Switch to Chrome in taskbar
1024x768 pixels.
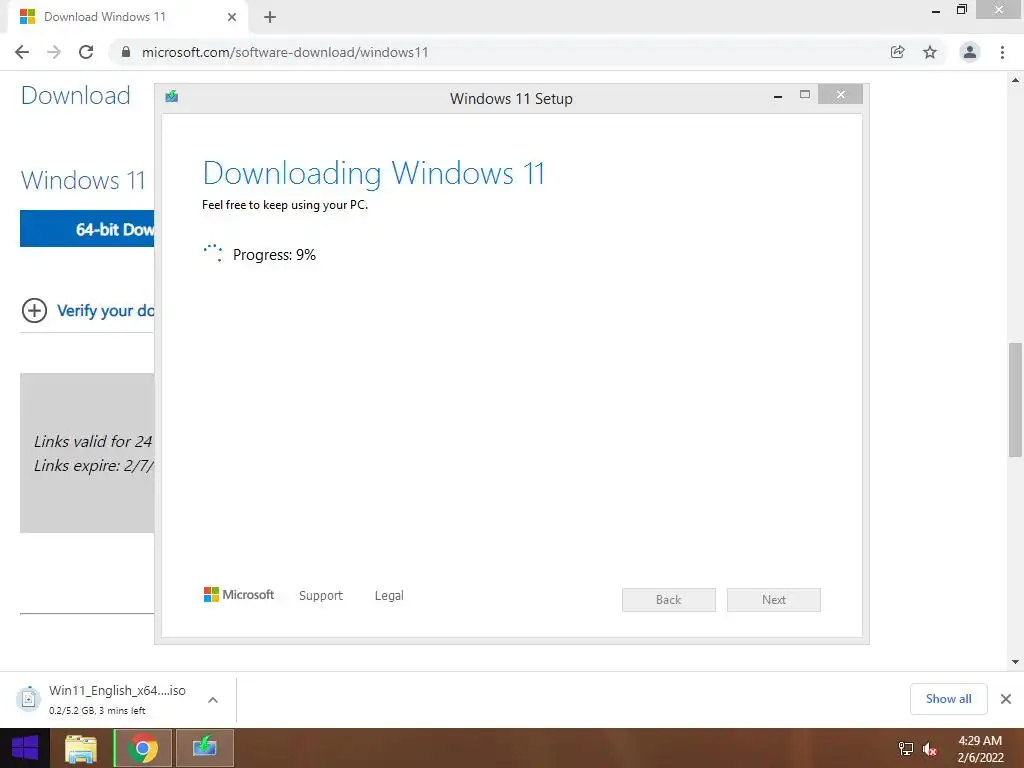coord(143,748)
